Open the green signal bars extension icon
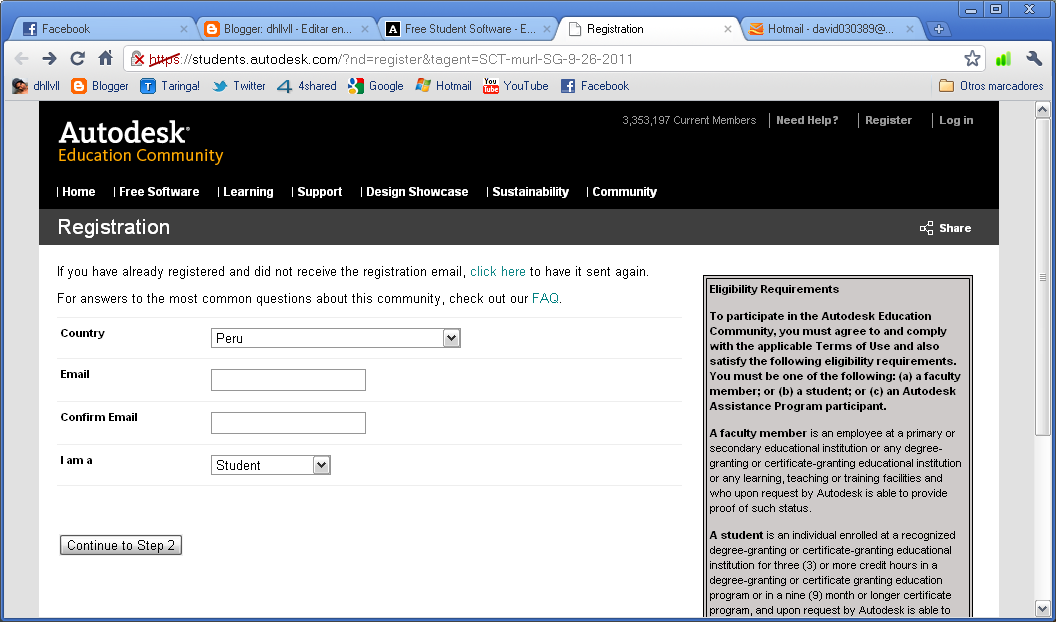 [1003, 59]
